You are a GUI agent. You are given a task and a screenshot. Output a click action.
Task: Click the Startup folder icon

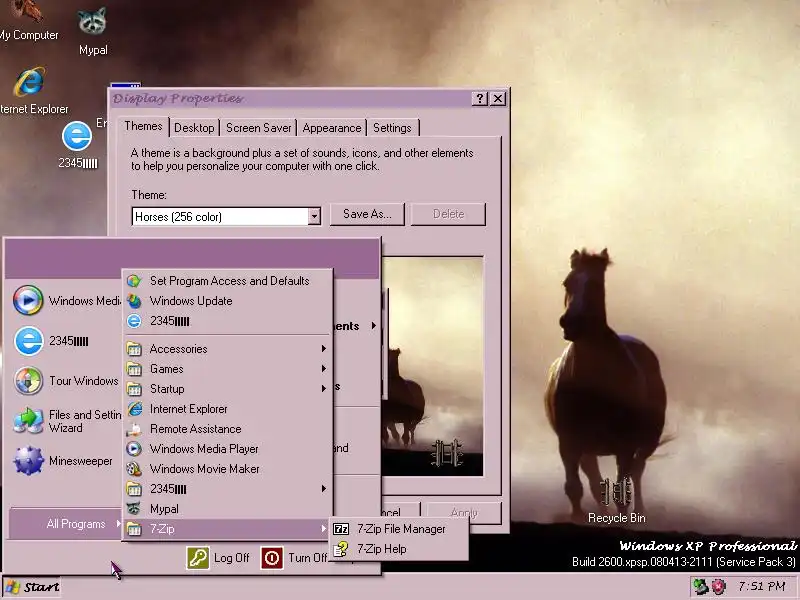(x=134, y=389)
